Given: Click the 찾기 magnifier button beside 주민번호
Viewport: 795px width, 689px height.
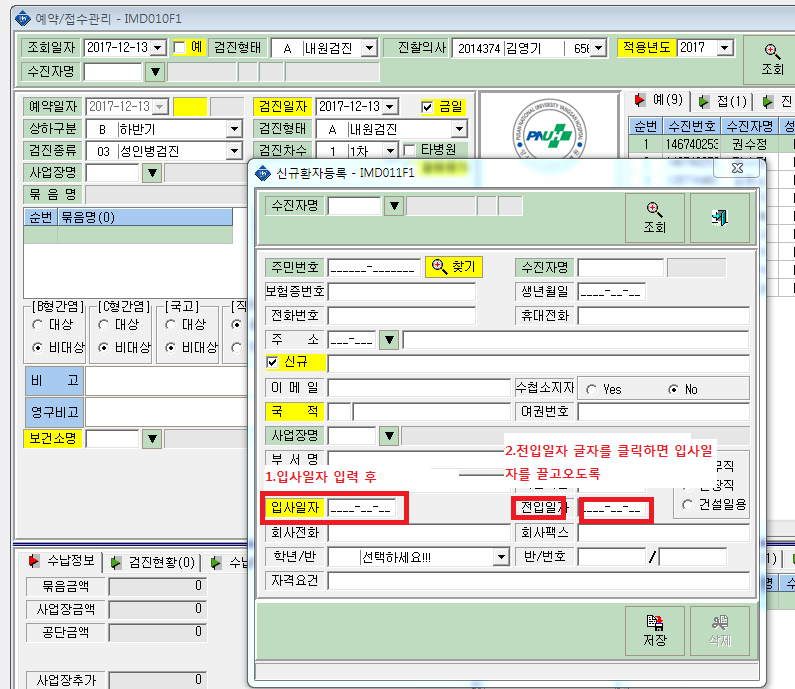Looking at the screenshot, I should pos(453,267).
